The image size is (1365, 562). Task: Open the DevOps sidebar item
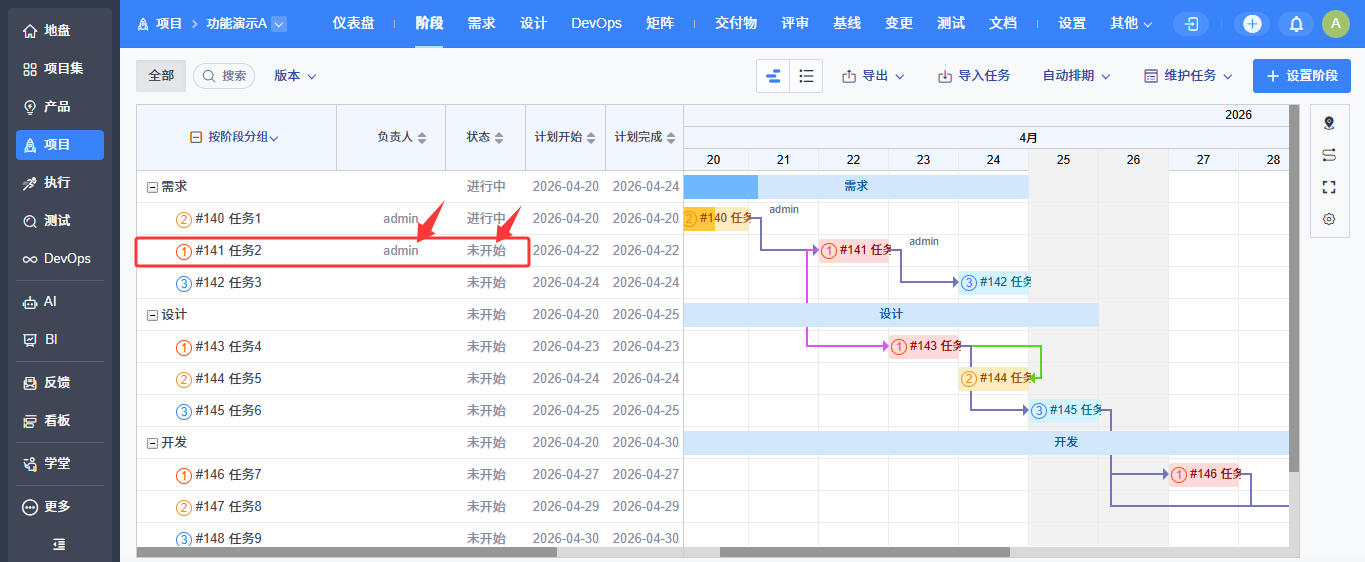(60, 259)
